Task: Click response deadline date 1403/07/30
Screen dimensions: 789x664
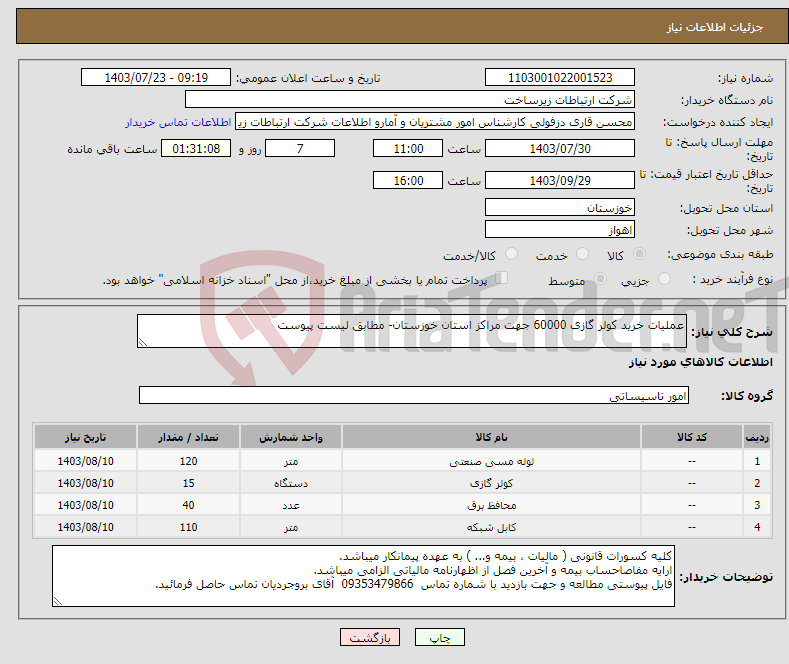Action: (x=560, y=148)
